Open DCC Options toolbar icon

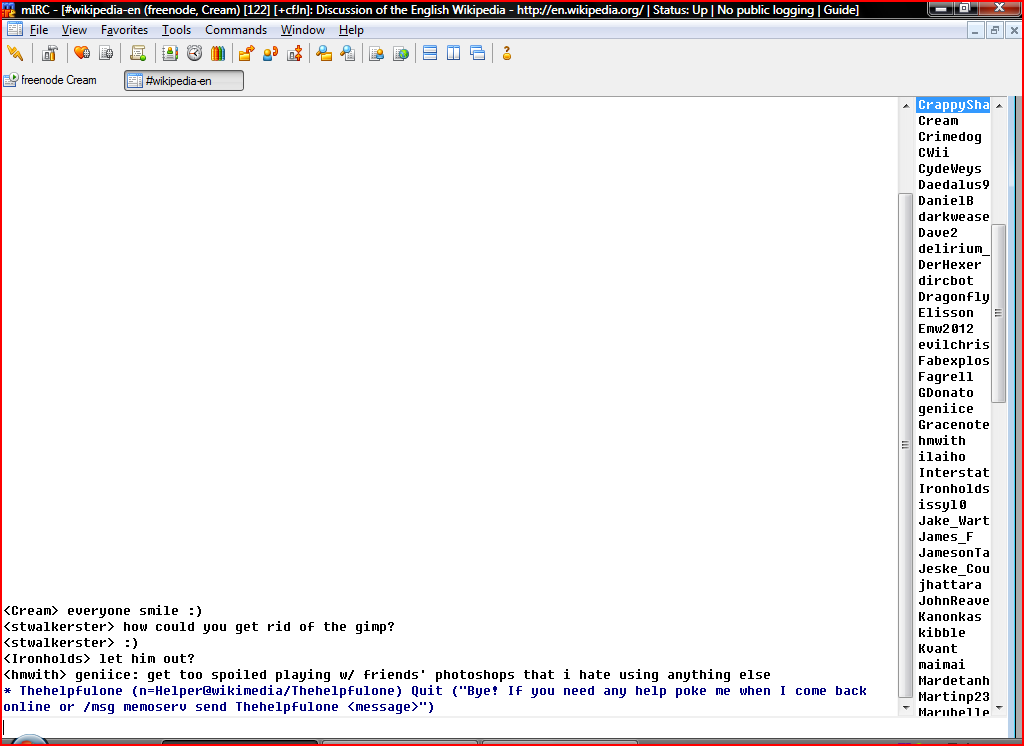pyautogui.click(x=295, y=54)
